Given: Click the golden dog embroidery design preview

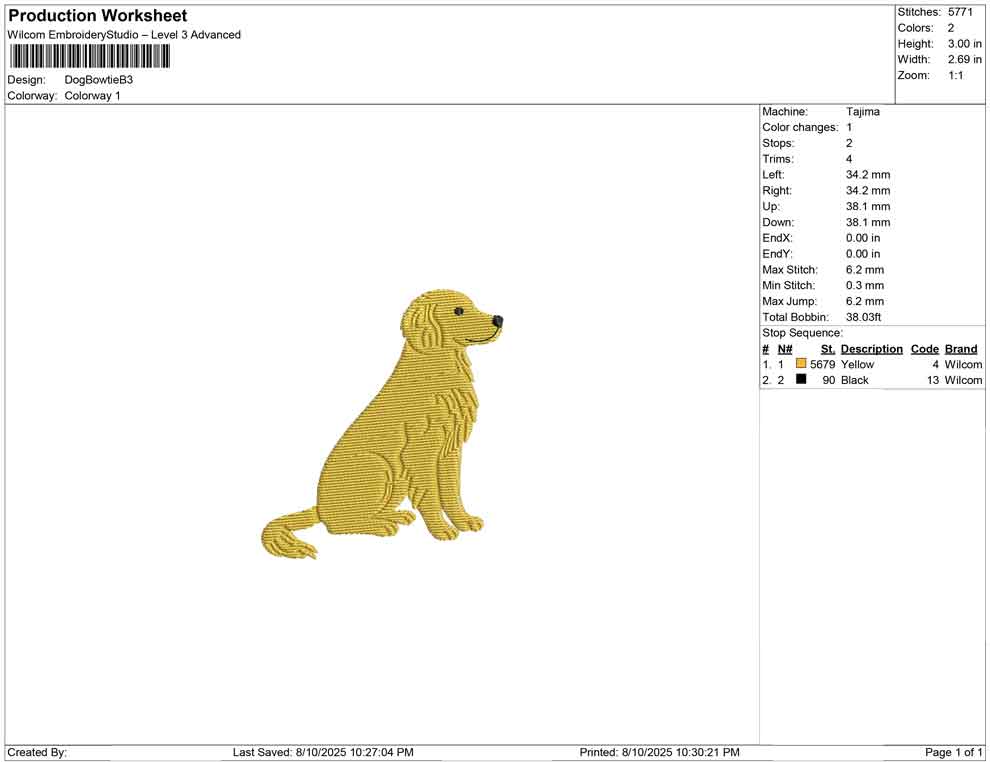Looking at the screenshot, I should [x=383, y=424].
